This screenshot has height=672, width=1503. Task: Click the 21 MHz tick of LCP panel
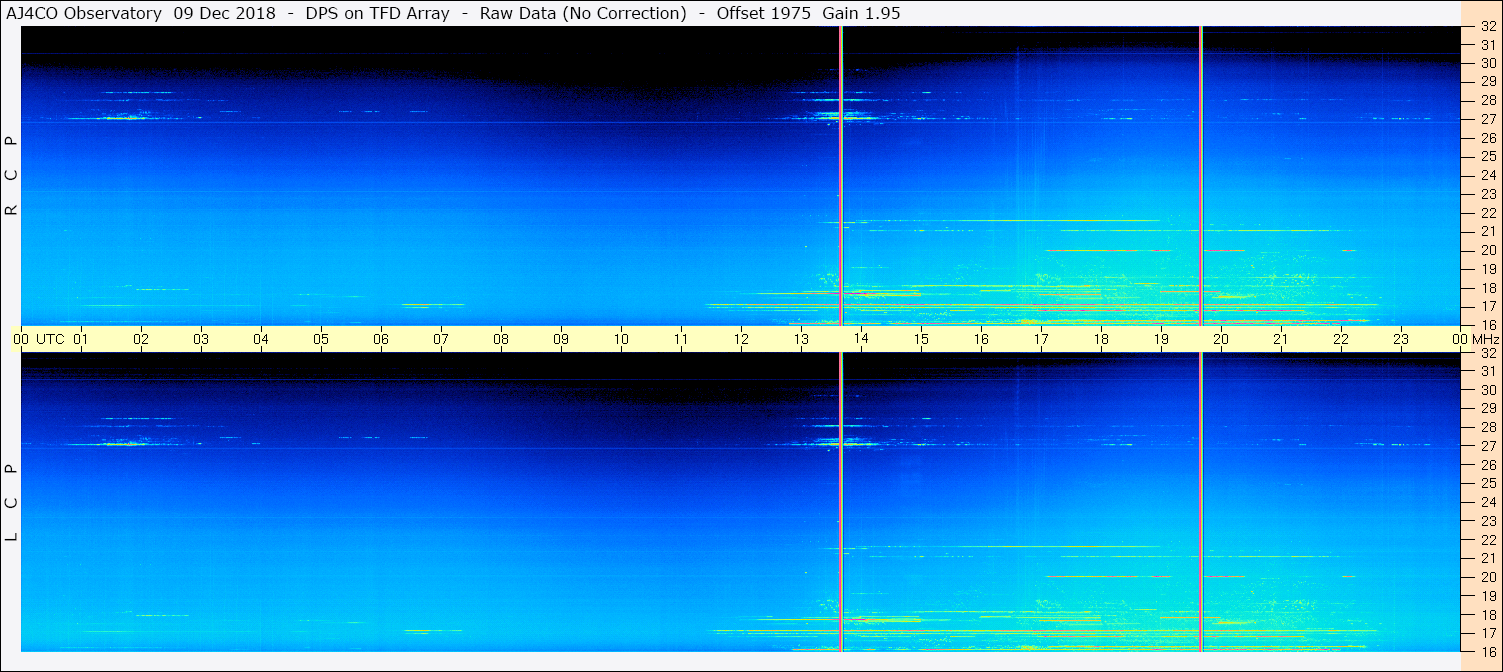pyautogui.click(x=1487, y=558)
